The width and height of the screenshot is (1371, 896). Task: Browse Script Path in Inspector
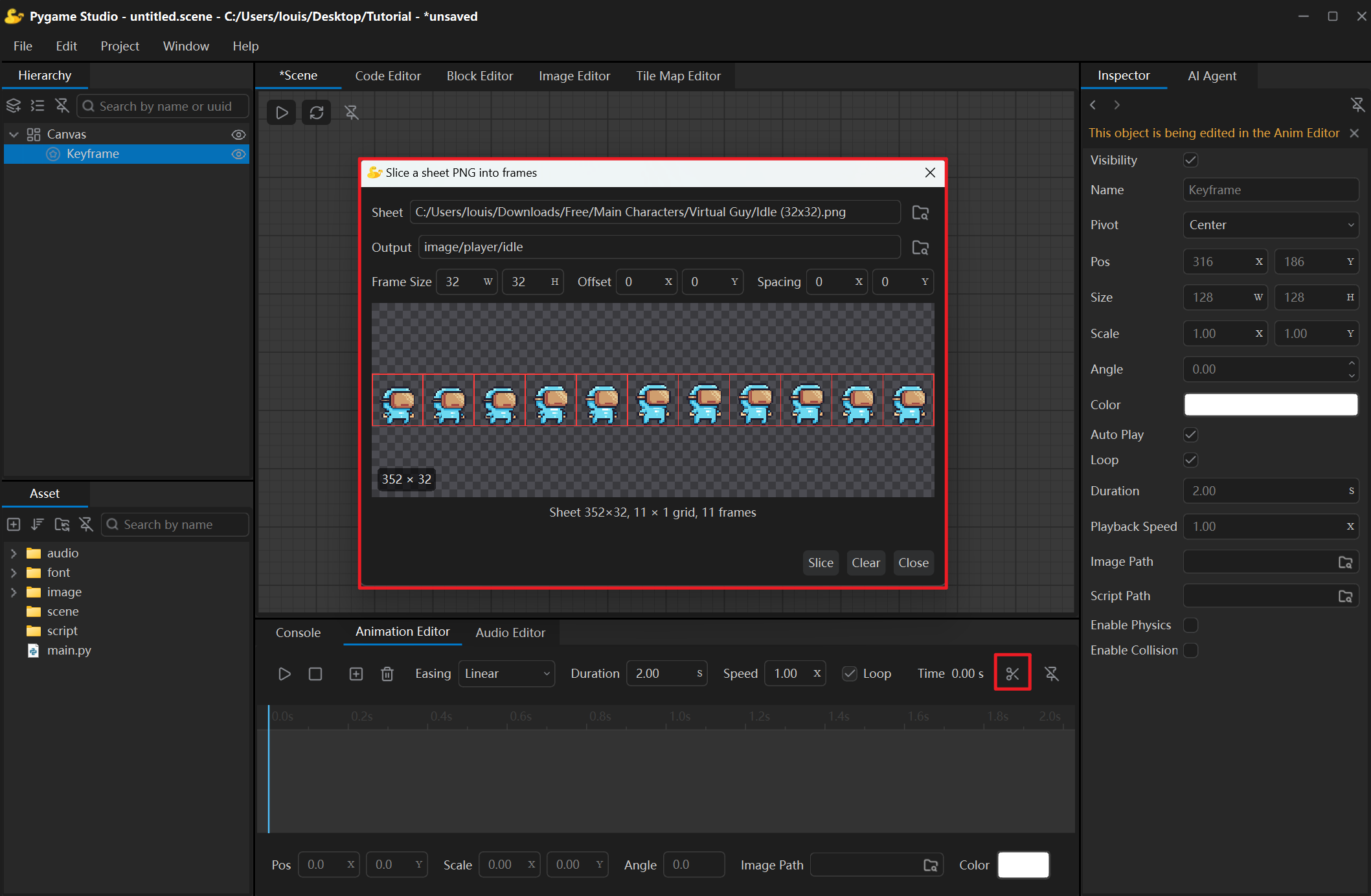pos(1345,596)
